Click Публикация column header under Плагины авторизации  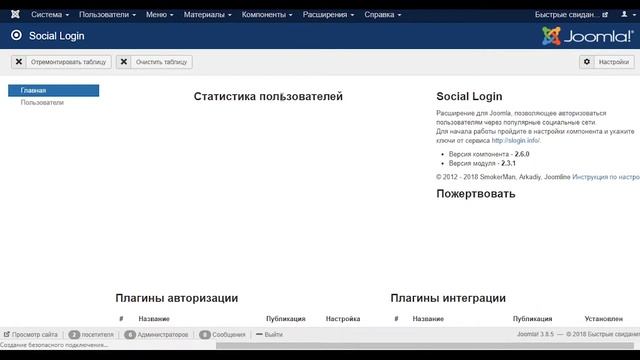pos(286,319)
